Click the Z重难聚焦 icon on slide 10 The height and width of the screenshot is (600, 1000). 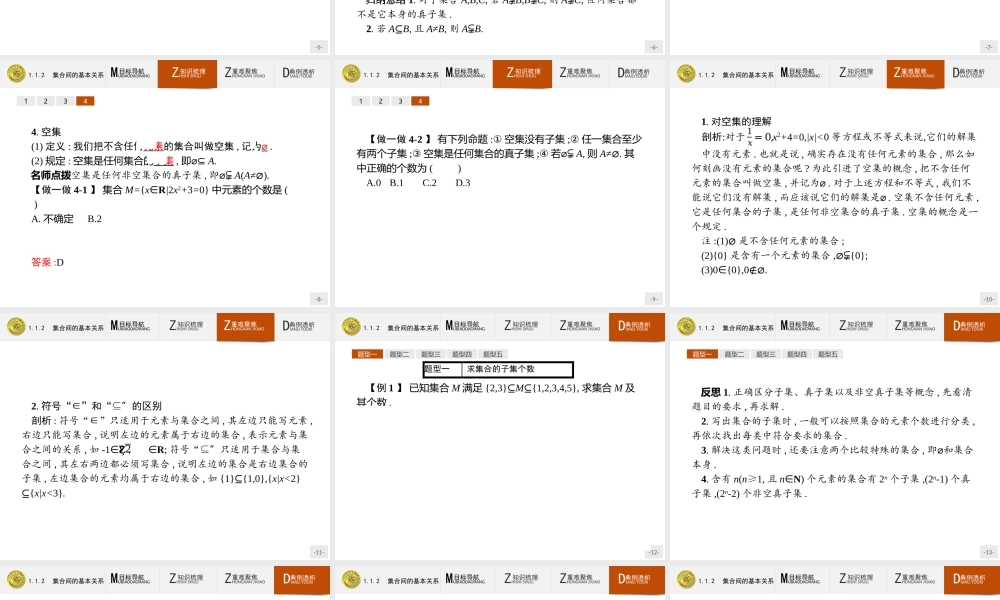pos(912,73)
